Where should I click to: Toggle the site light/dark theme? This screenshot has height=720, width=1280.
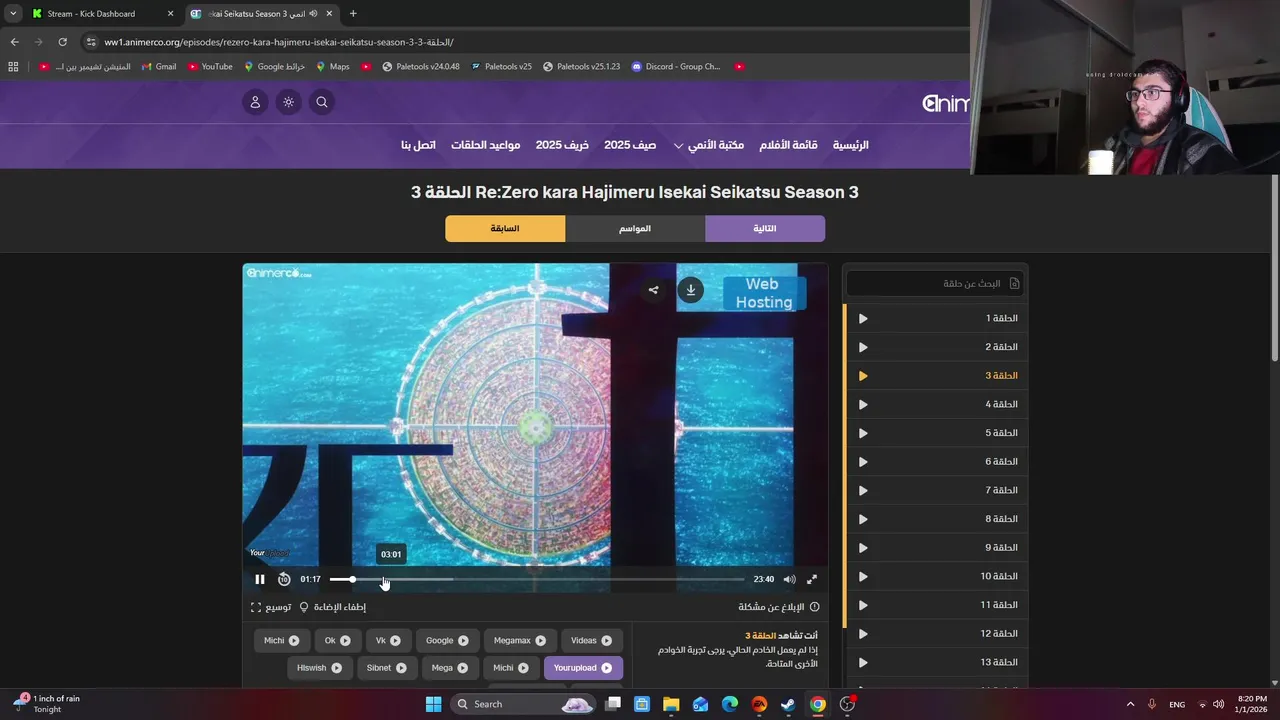point(289,102)
